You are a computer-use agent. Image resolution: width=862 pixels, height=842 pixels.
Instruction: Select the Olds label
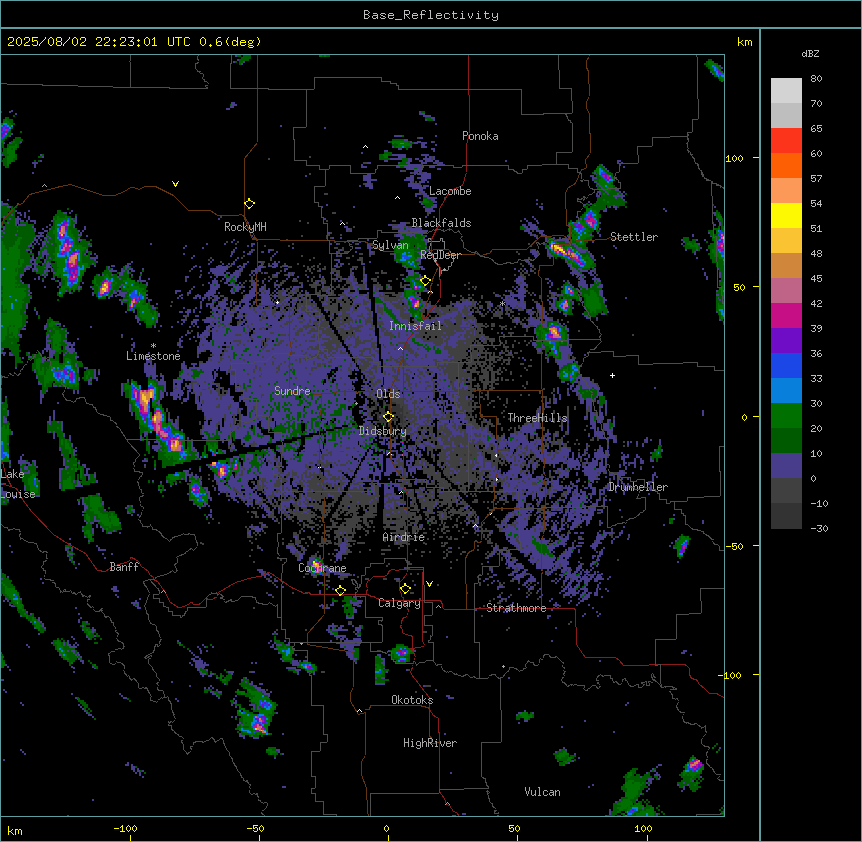[388, 394]
